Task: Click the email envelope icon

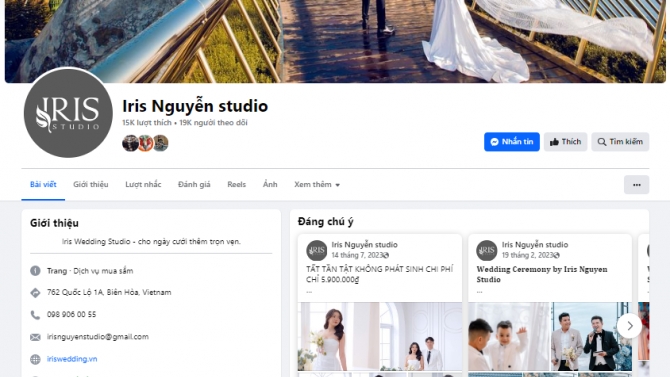Action: (35, 337)
